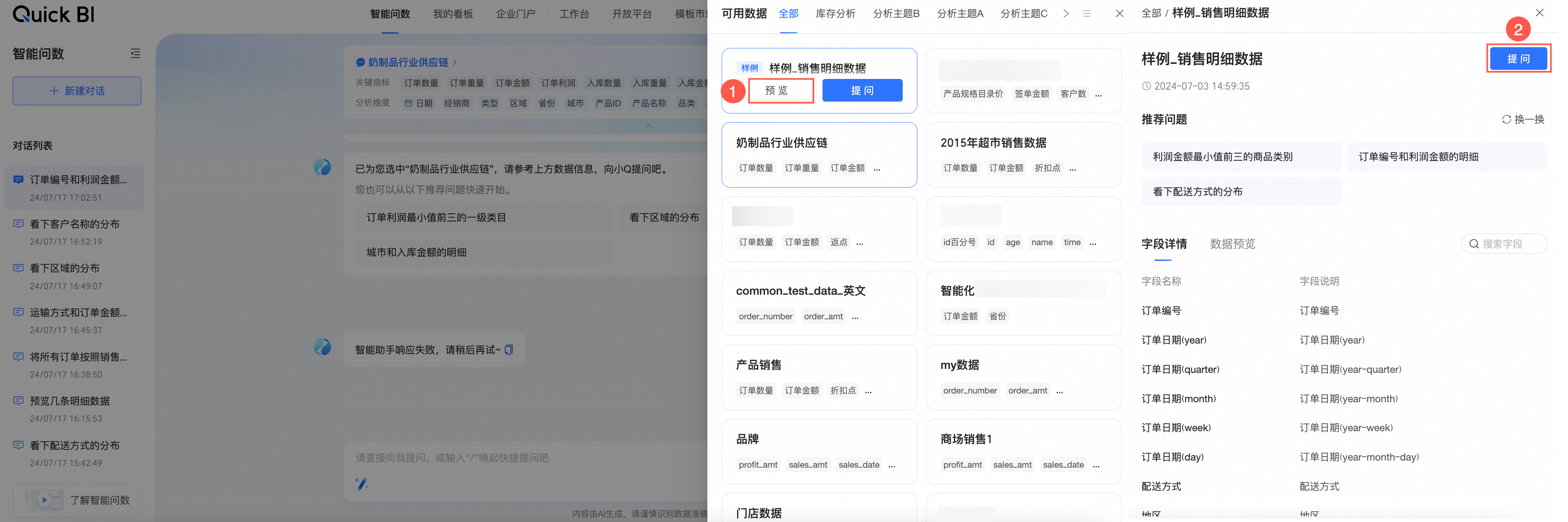Select the 库存分析 tab
The height and width of the screenshot is (522, 1568).
(835, 13)
